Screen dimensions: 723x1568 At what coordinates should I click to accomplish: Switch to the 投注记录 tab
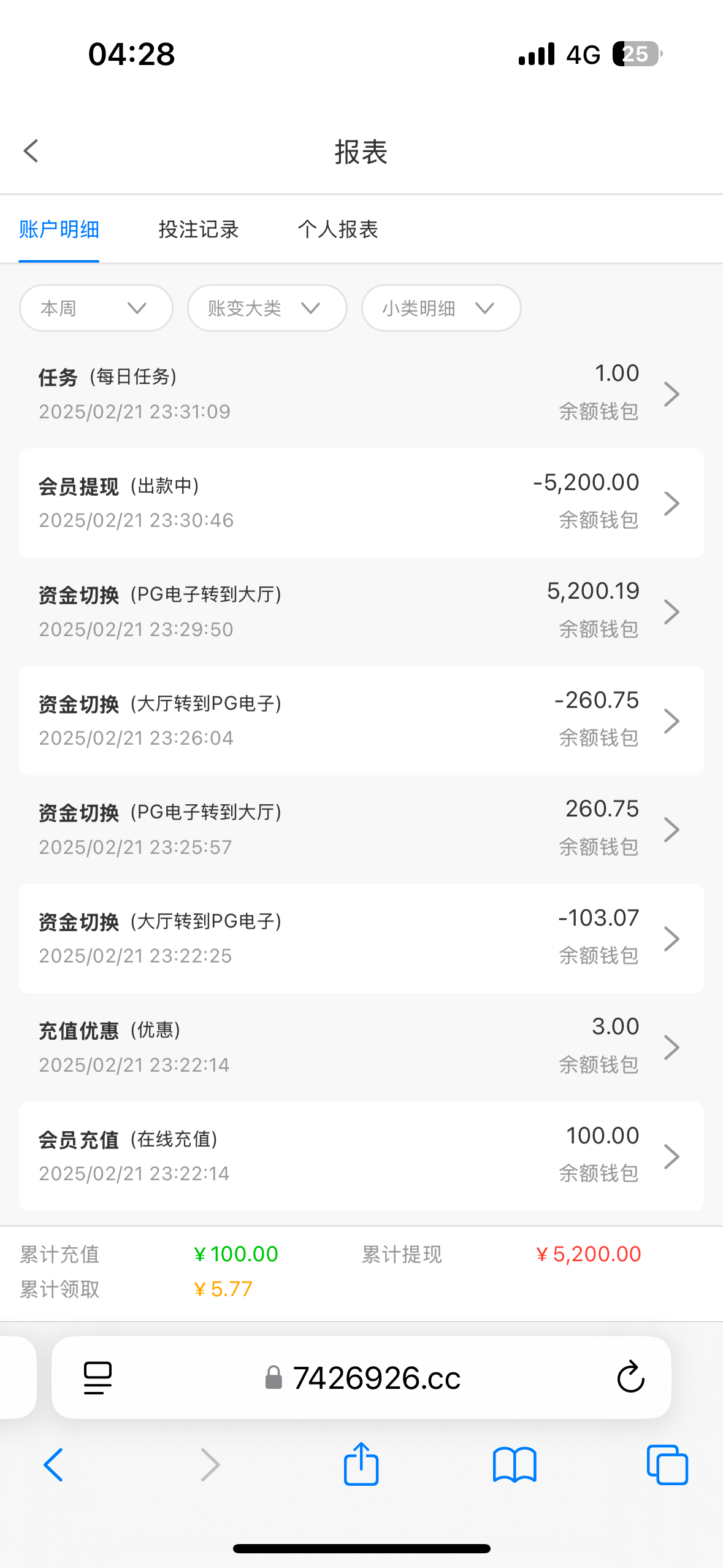[x=198, y=229]
